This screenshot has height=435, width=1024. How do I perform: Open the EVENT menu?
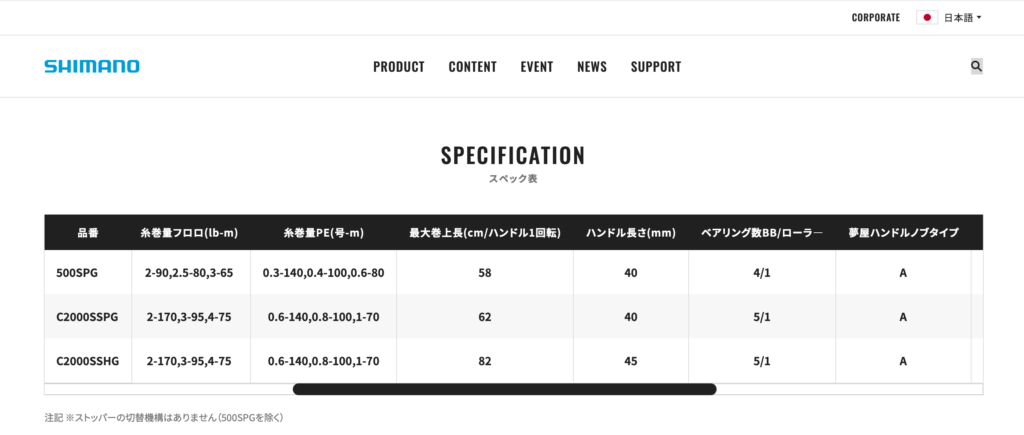(x=537, y=67)
